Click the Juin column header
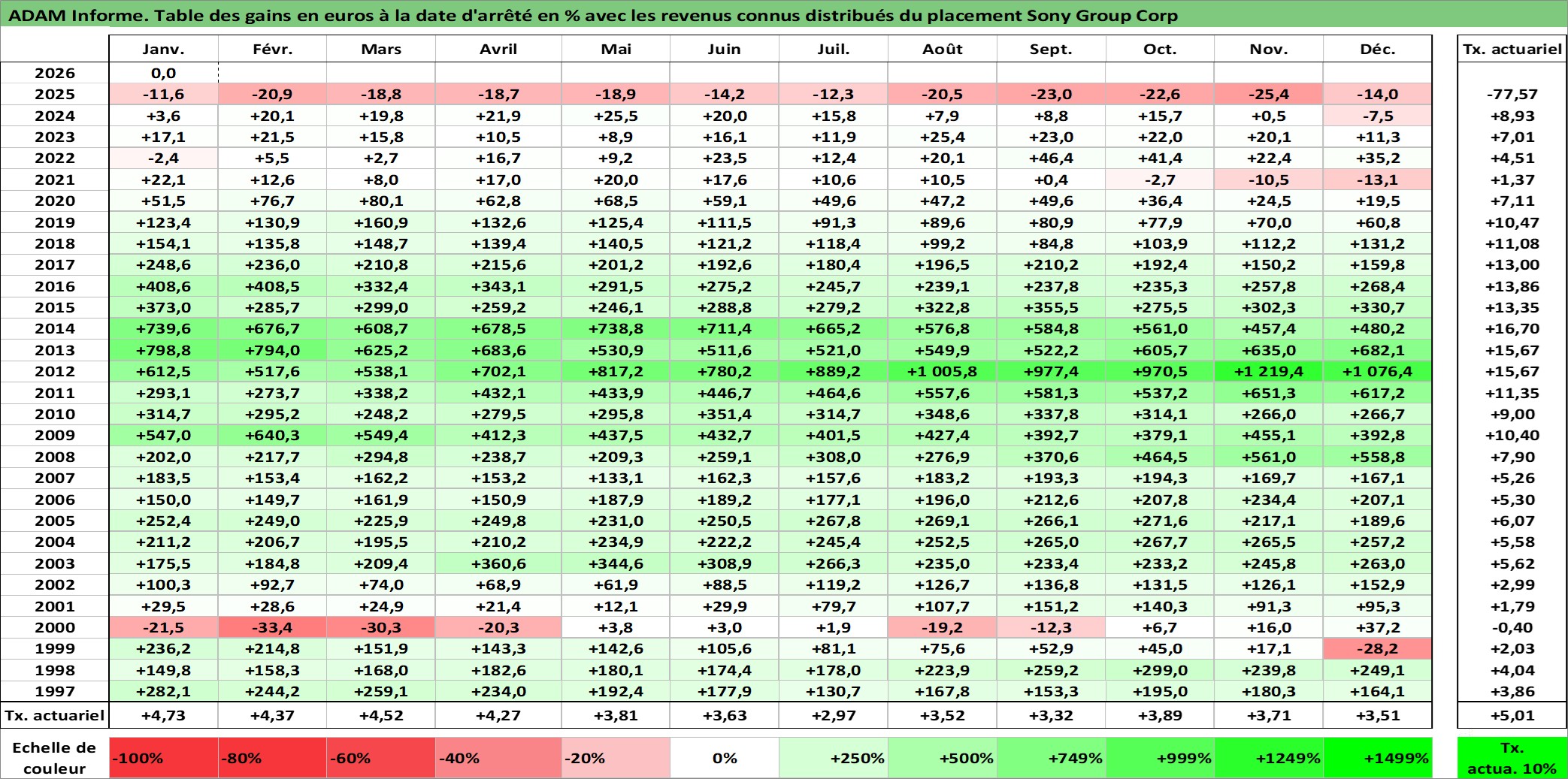The height and width of the screenshot is (779, 1568). (x=725, y=49)
